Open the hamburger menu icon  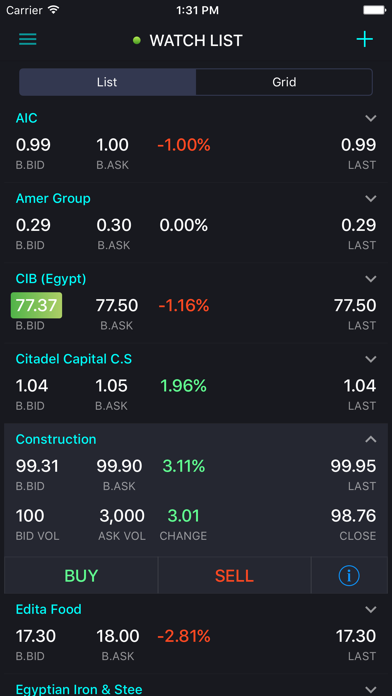point(28,40)
